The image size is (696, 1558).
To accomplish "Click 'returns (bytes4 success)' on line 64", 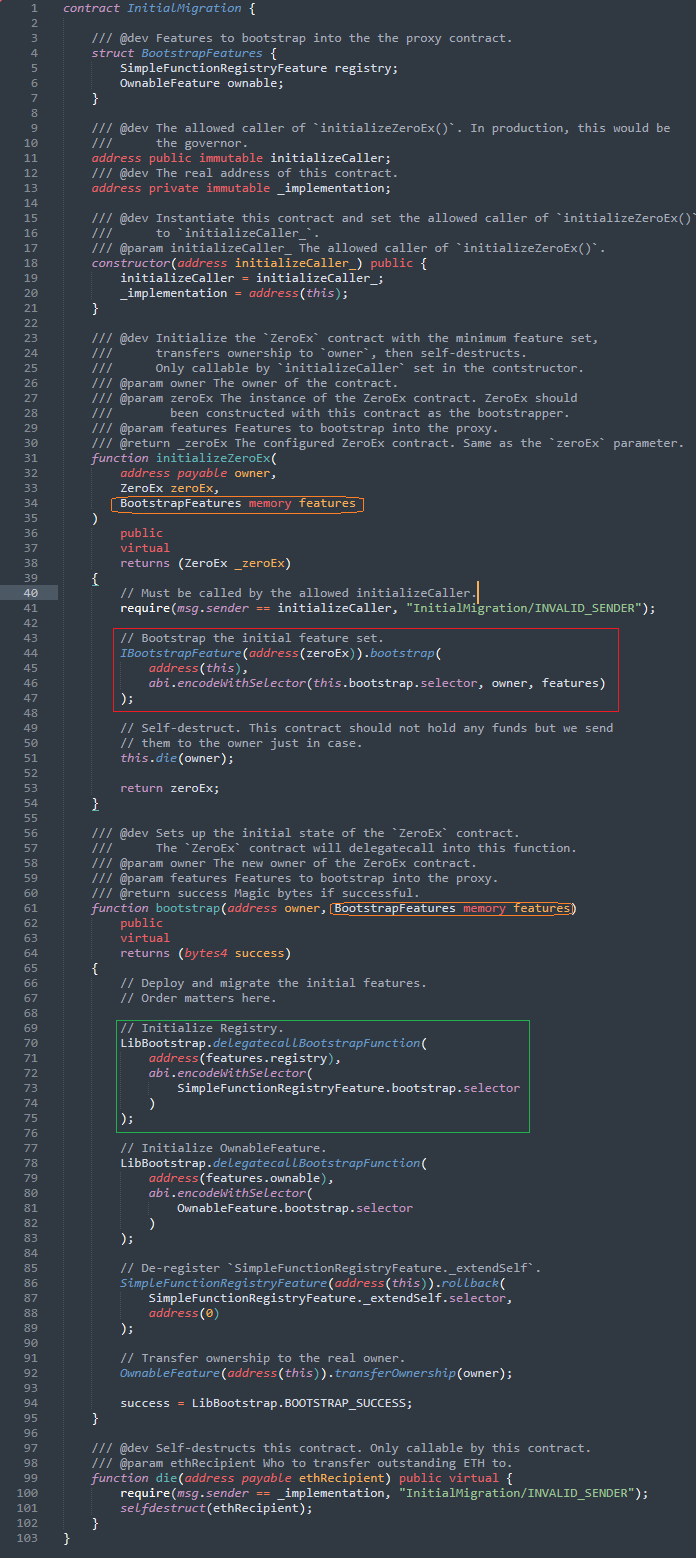I will tap(206, 953).
